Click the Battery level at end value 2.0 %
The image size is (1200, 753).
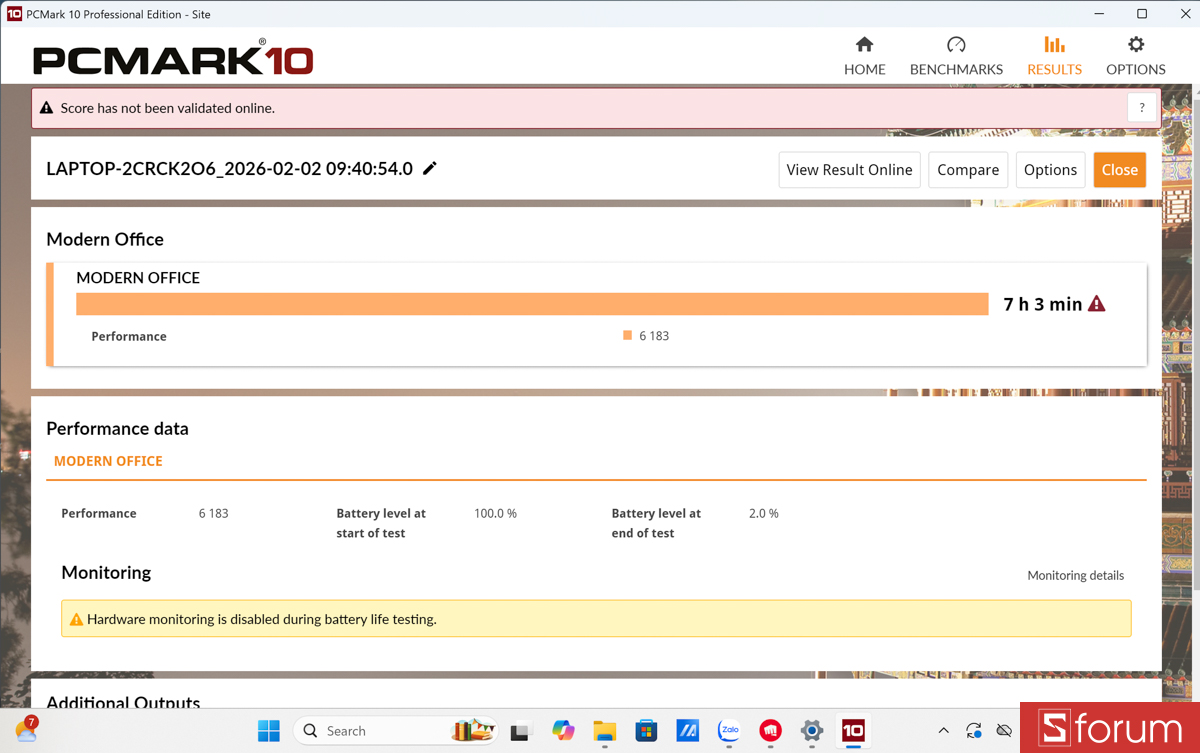[x=763, y=513]
